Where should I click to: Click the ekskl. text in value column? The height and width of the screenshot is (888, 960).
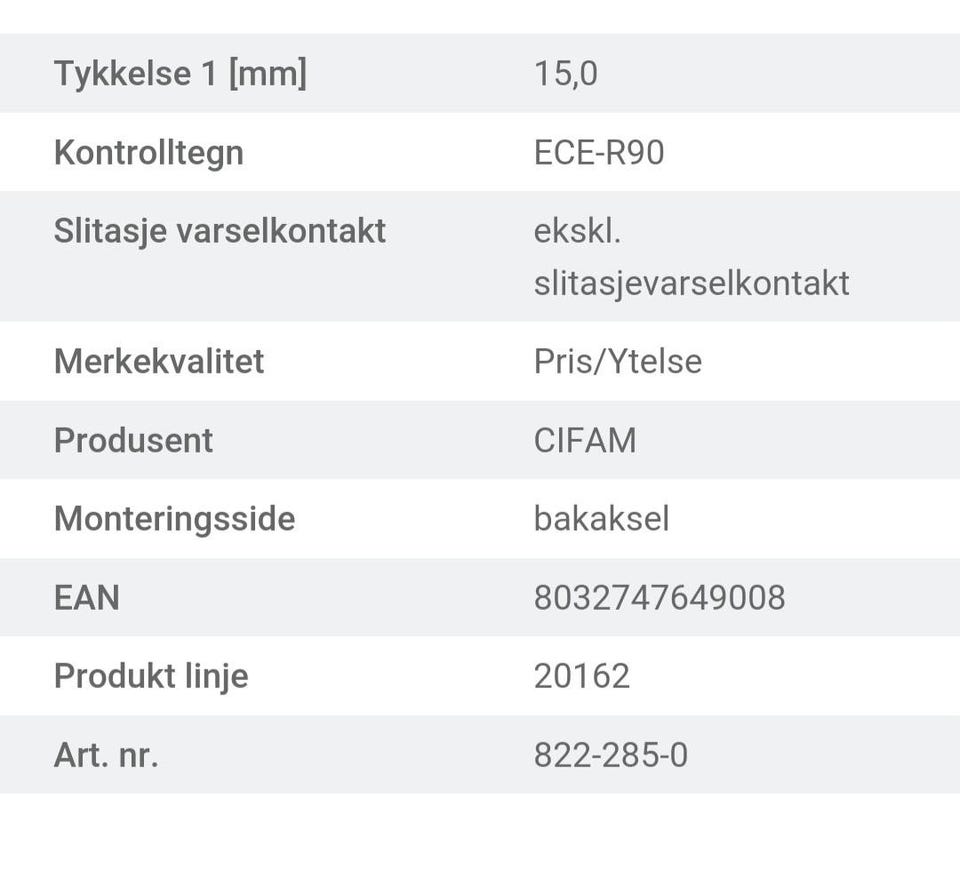[578, 231]
